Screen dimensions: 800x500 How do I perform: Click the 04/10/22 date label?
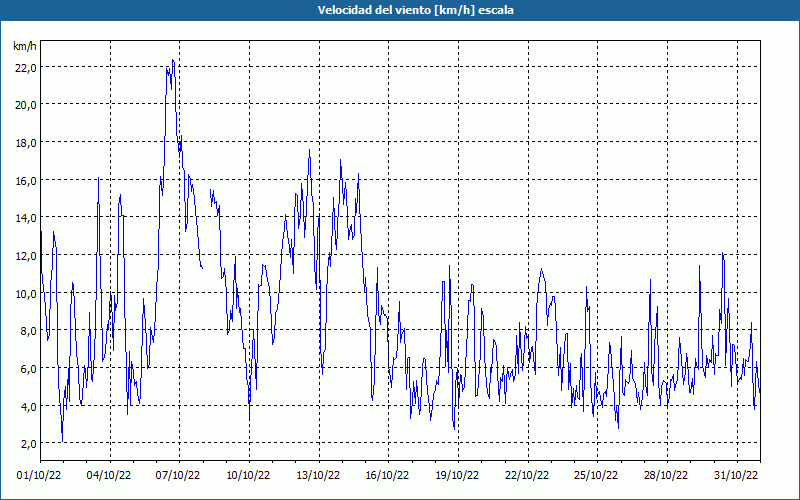pos(109,476)
